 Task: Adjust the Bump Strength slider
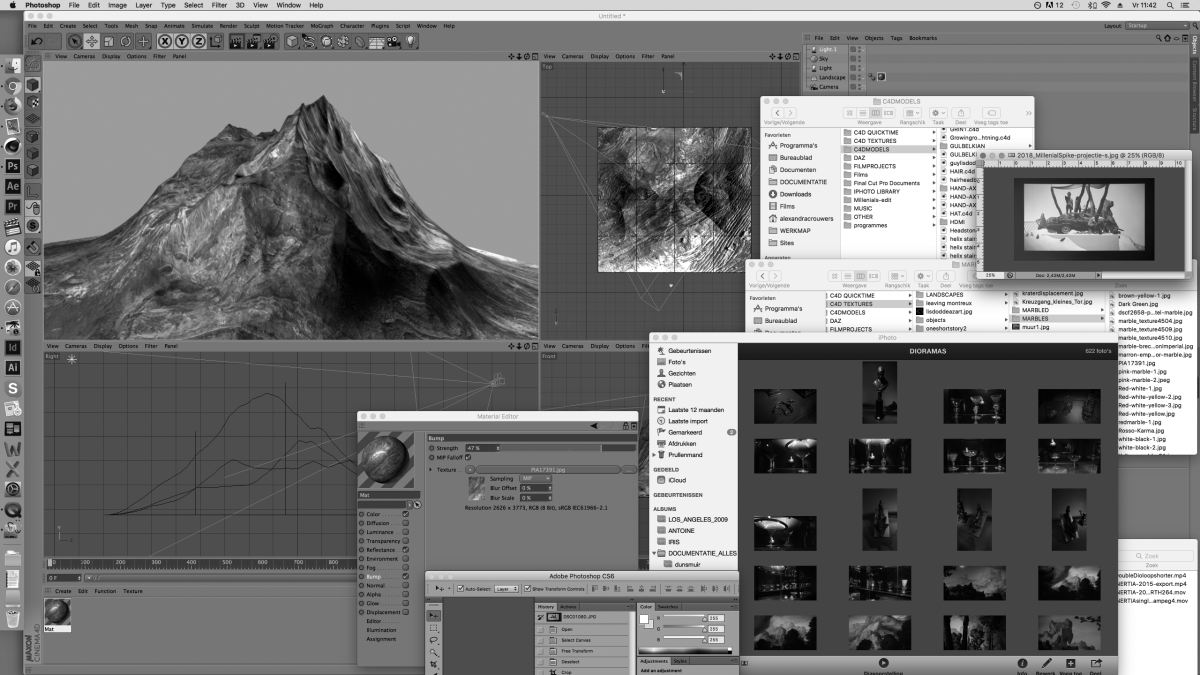click(567, 448)
